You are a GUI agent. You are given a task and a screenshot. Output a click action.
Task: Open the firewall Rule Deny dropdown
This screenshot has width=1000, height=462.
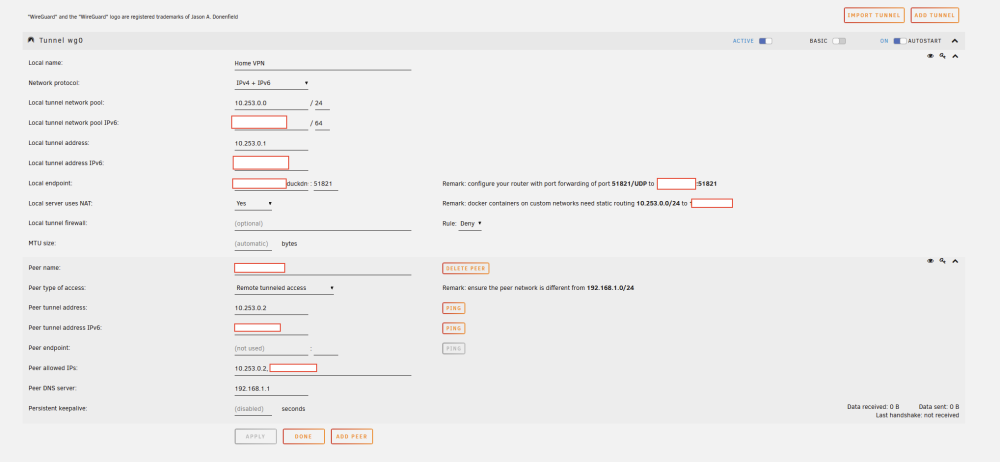pyautogui.click(x=471, y=224)
